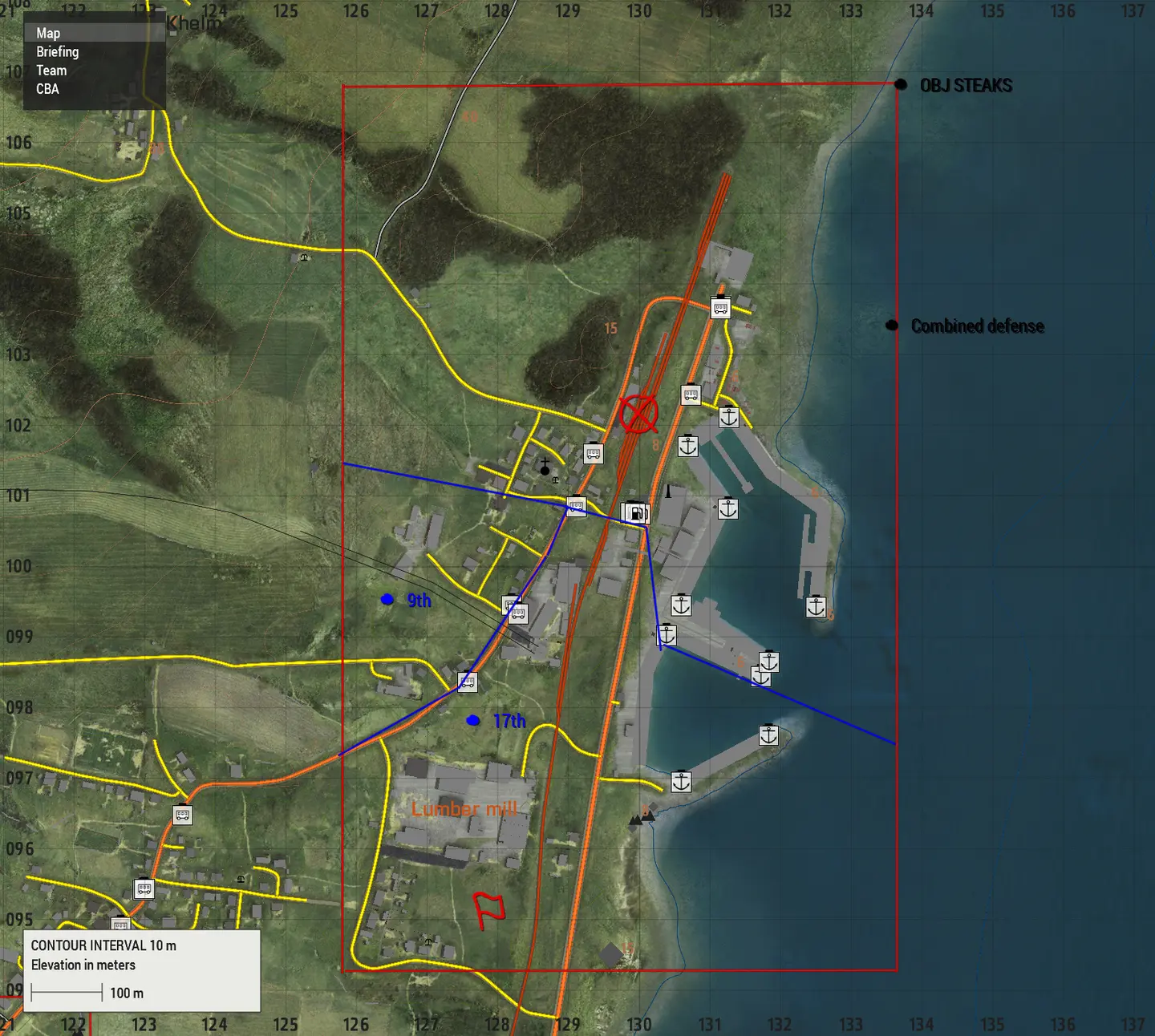Click the red crossed-circle marker by the railway
This screenshot has width=1155, height=1036.
pyautogui.click(x=638, y=415)
